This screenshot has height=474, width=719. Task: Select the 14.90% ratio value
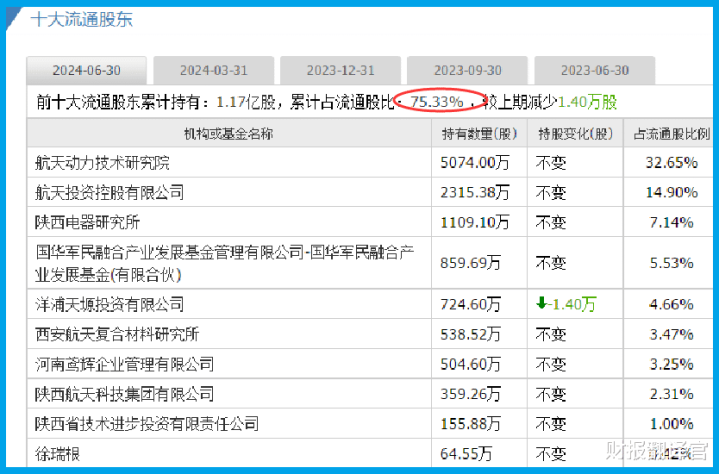[x=671, y=193]
